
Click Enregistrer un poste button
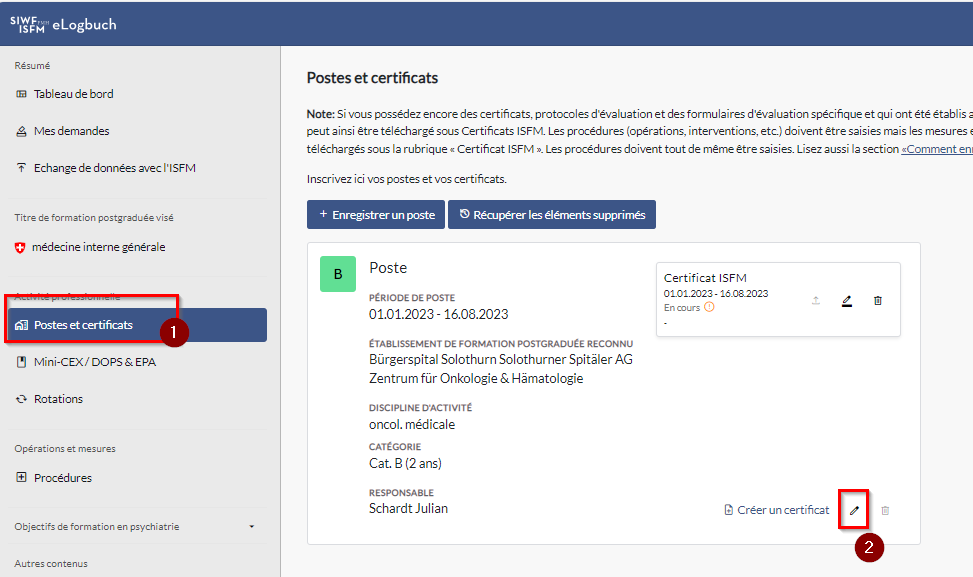[375, 215]
